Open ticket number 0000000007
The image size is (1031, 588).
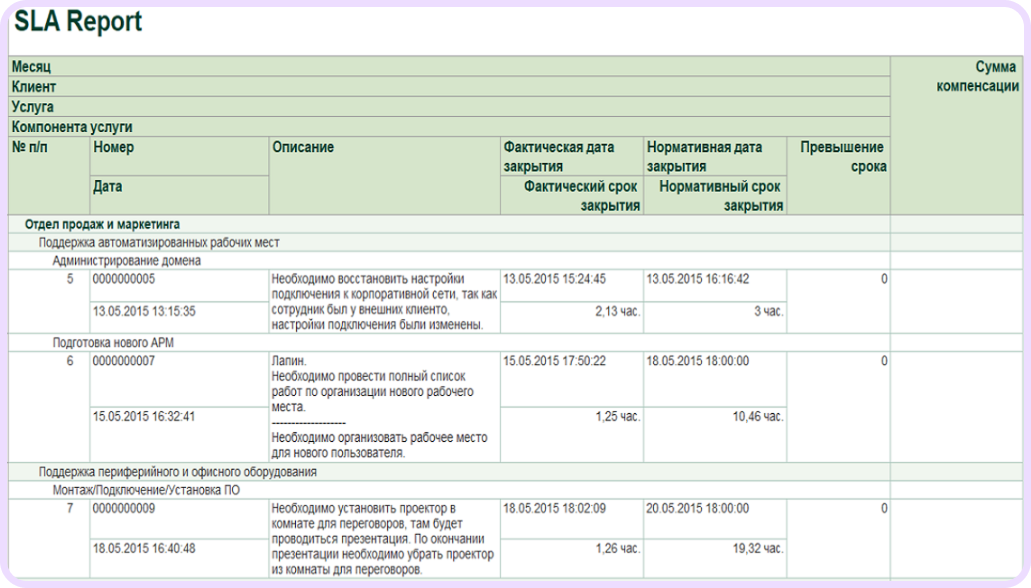tap(124, 361)
